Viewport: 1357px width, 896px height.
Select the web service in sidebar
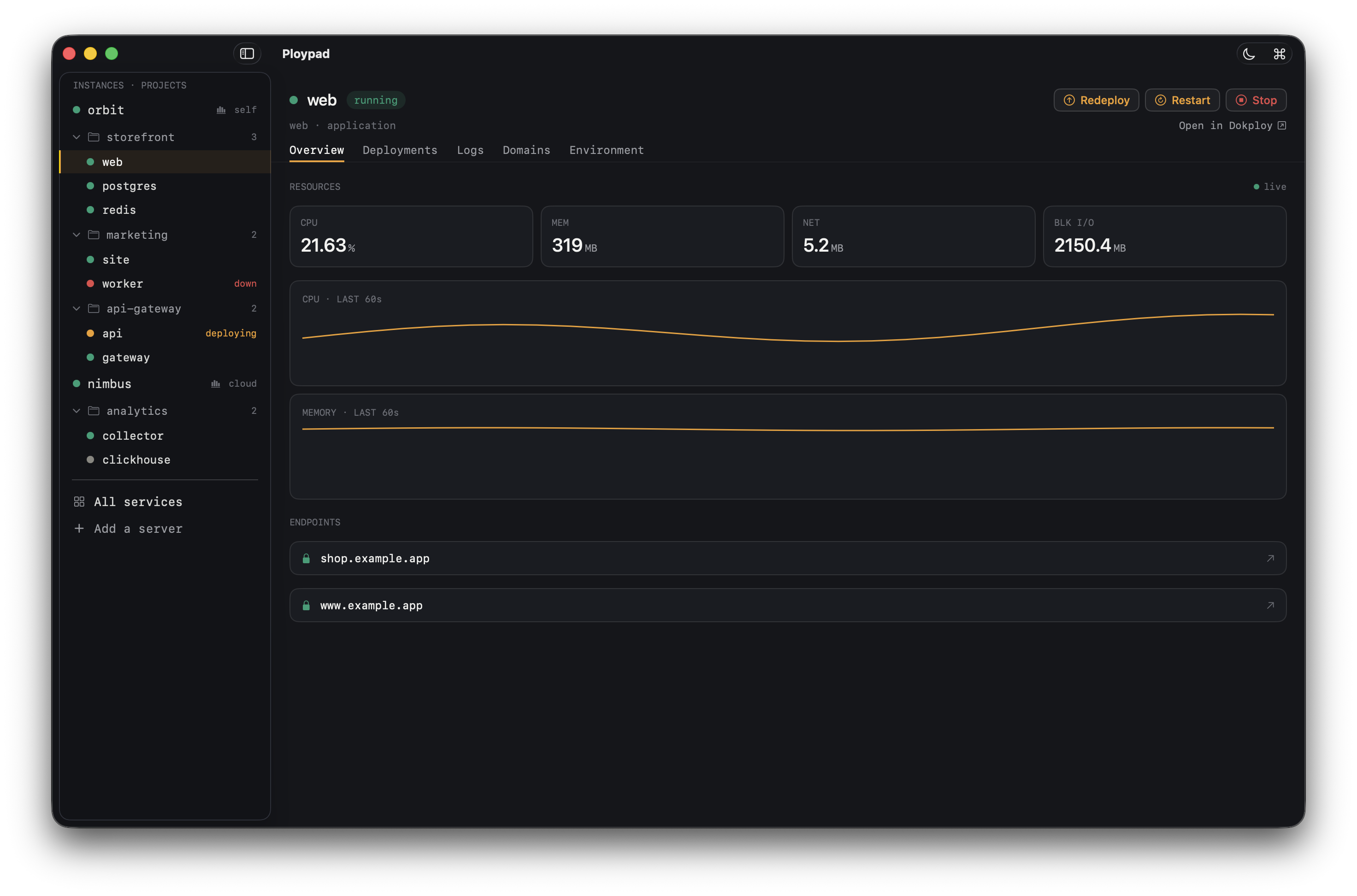point(165,162)
